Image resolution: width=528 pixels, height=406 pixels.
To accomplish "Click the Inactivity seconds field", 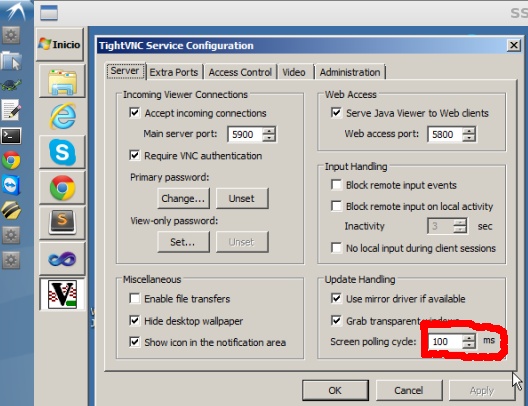I will tap(440, 226).
